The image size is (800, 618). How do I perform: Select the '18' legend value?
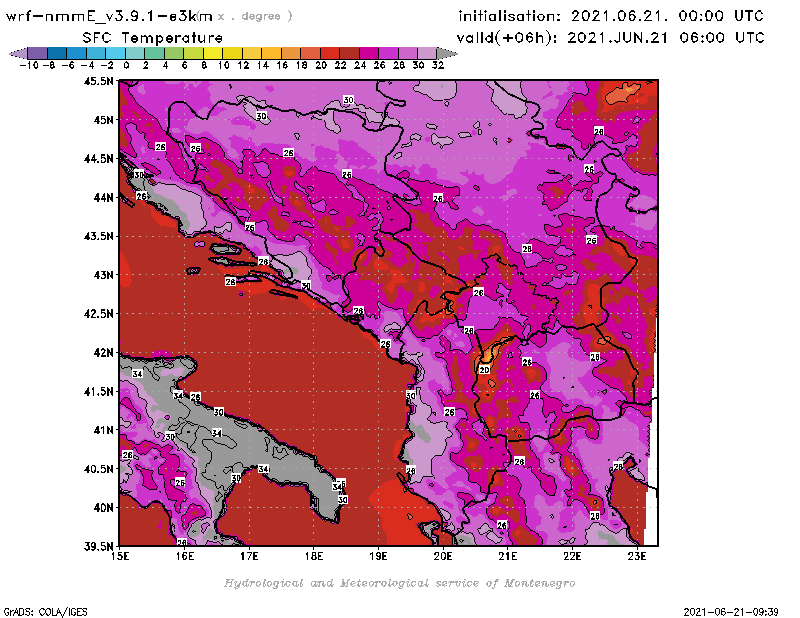tap(302, 66)
